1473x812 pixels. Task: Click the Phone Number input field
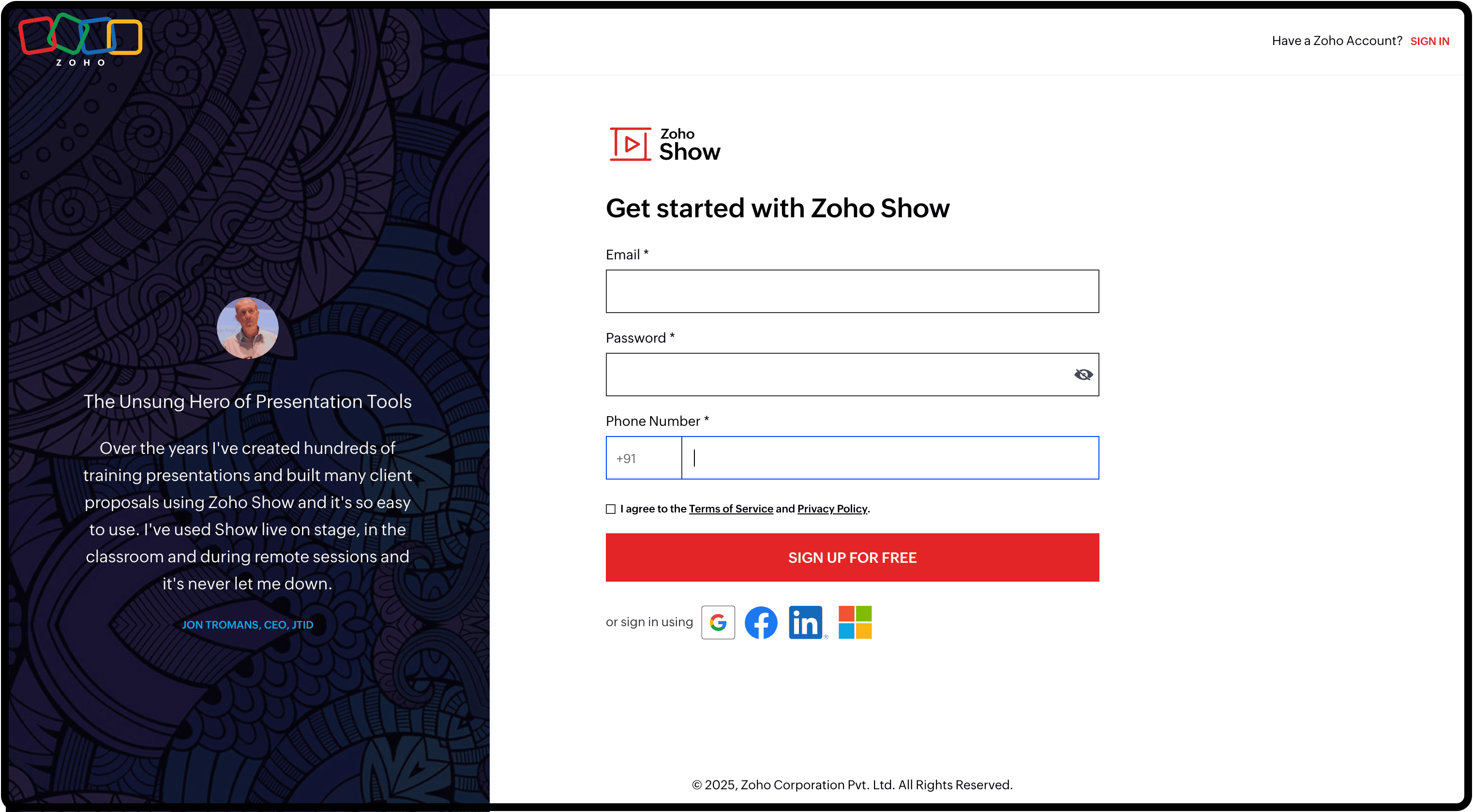(890, 458)
